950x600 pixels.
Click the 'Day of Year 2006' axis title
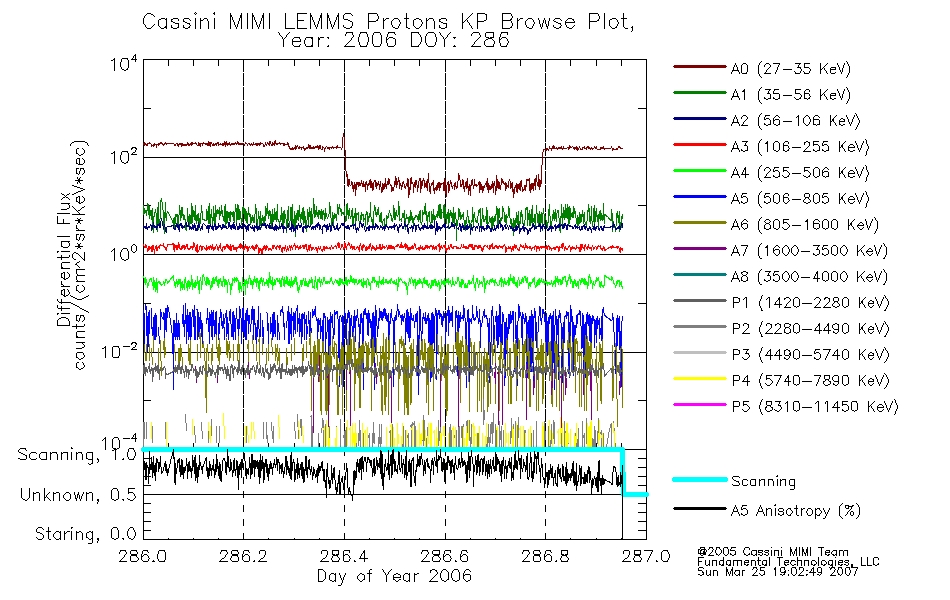pyautogui.click(x=394, y=576)
